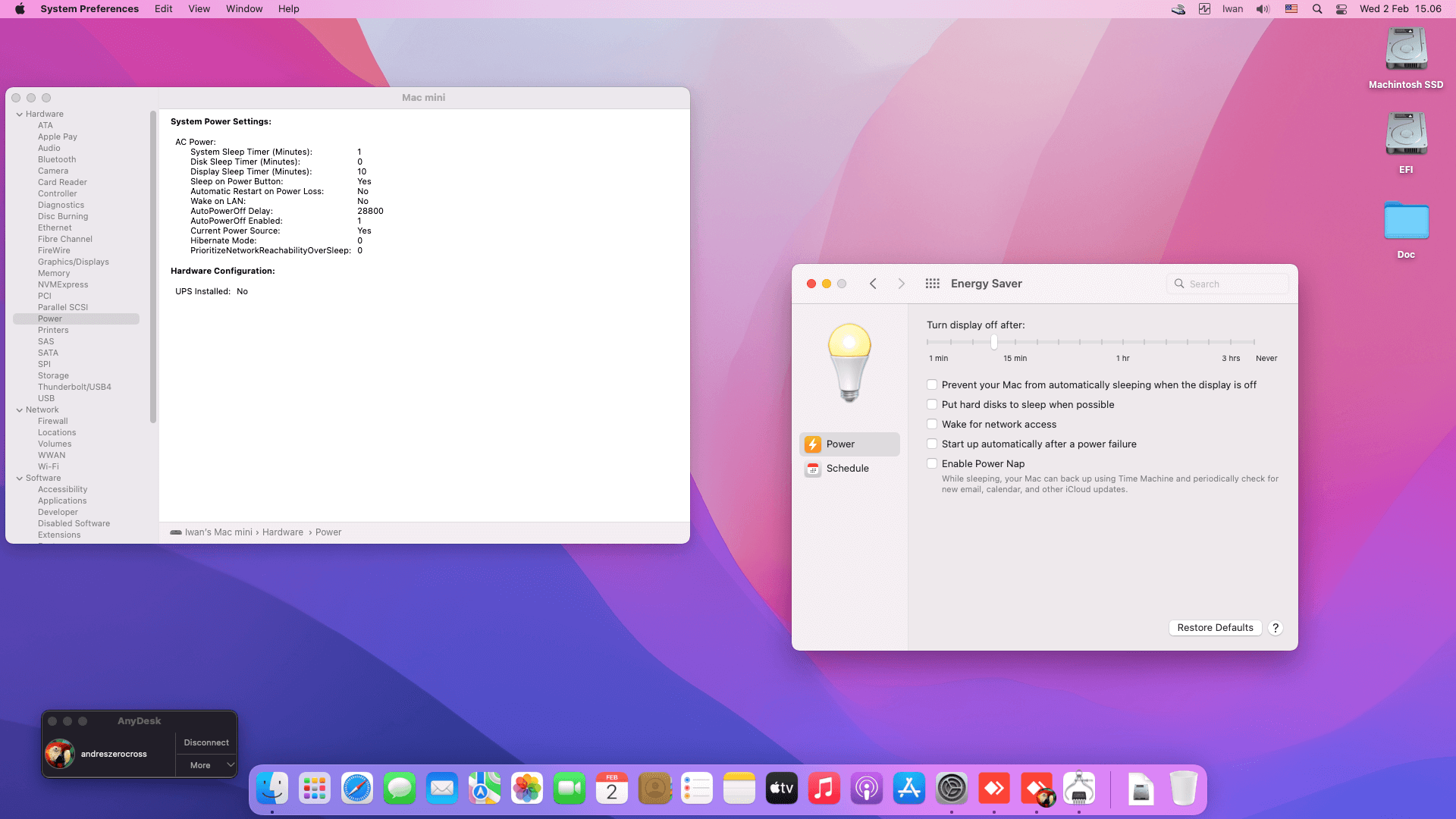Open the Window menu in menu bar
This screenshot has width=1456, height=819.
[x=244, y=9]
